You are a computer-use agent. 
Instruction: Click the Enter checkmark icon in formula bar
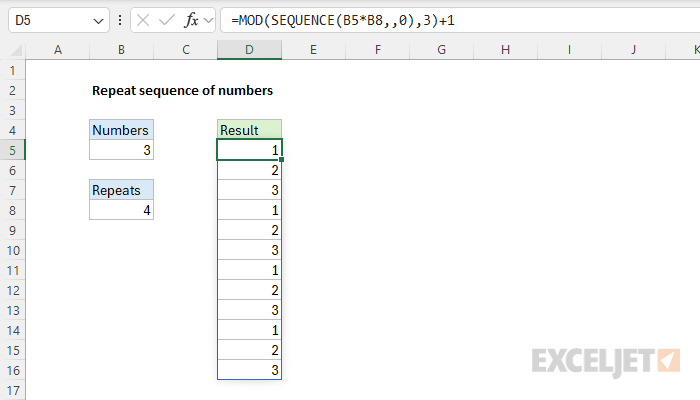pyautogui.click(x=167, y=20)
